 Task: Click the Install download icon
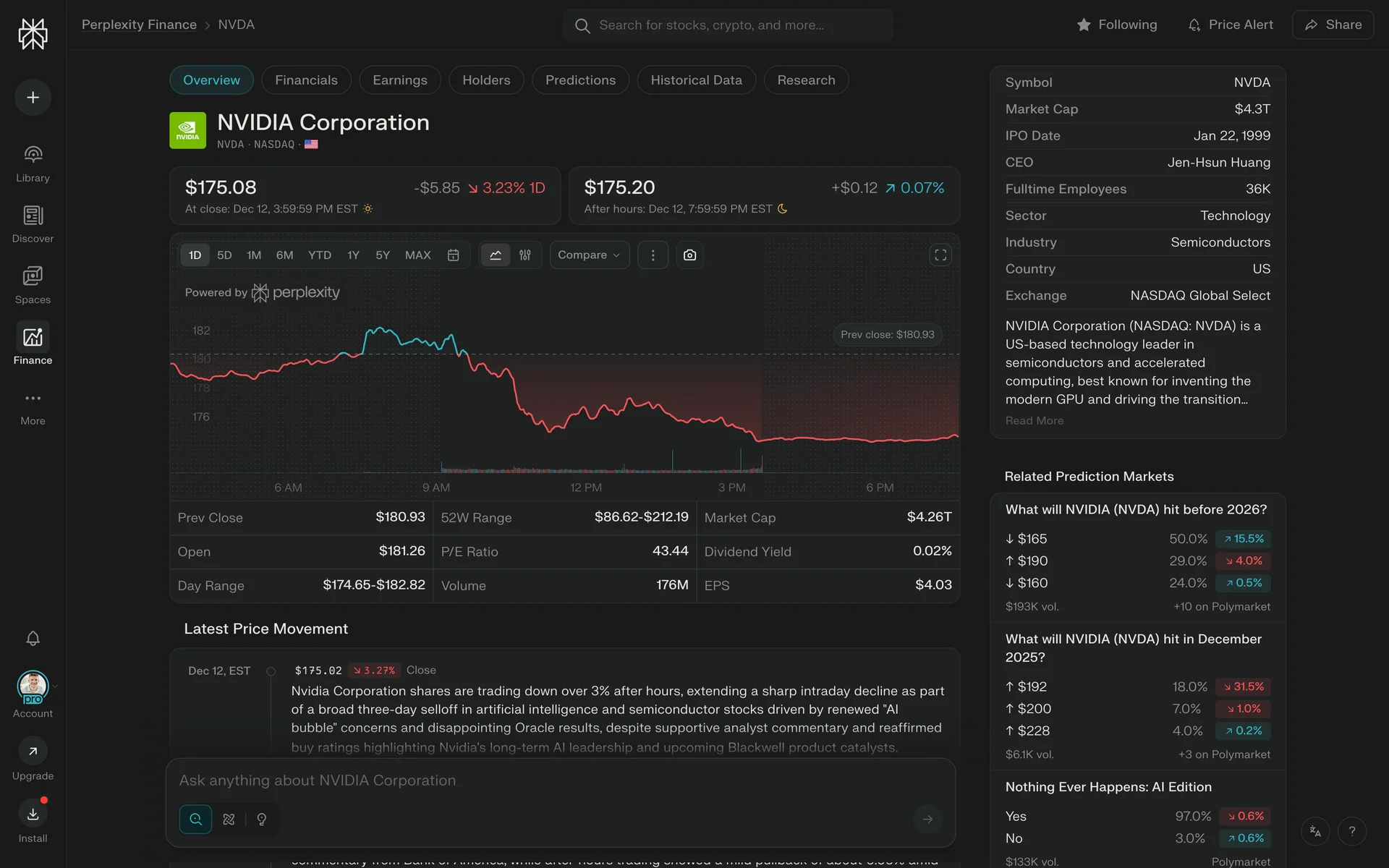click(x=33, y=814)
